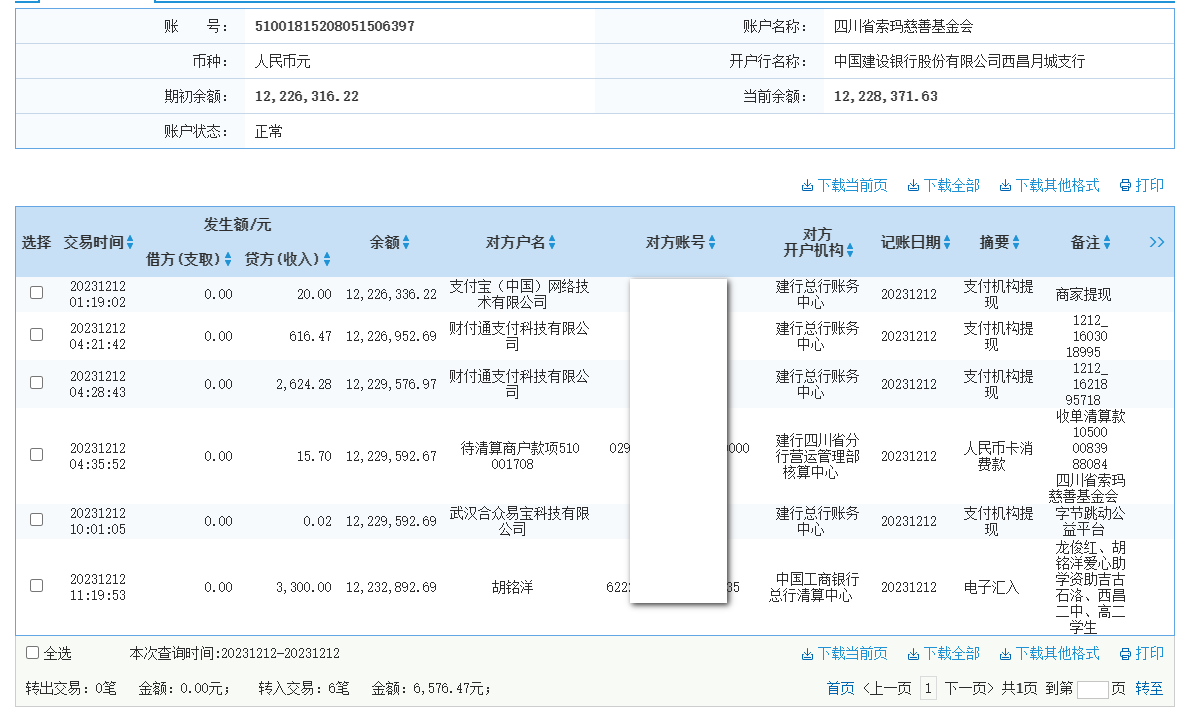
Task: Sort by 对方开户机构 column arrows
Action: [x=850, y=251]
